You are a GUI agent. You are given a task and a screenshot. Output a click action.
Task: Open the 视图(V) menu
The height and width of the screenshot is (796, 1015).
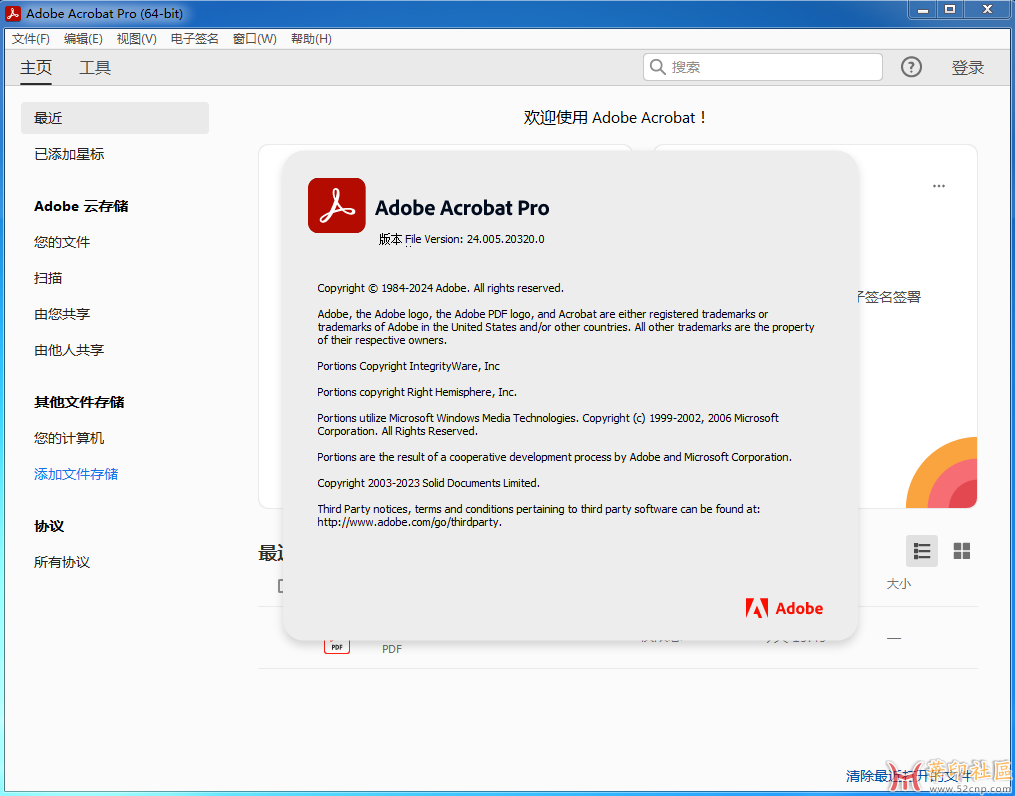click(x=137, y=39)
